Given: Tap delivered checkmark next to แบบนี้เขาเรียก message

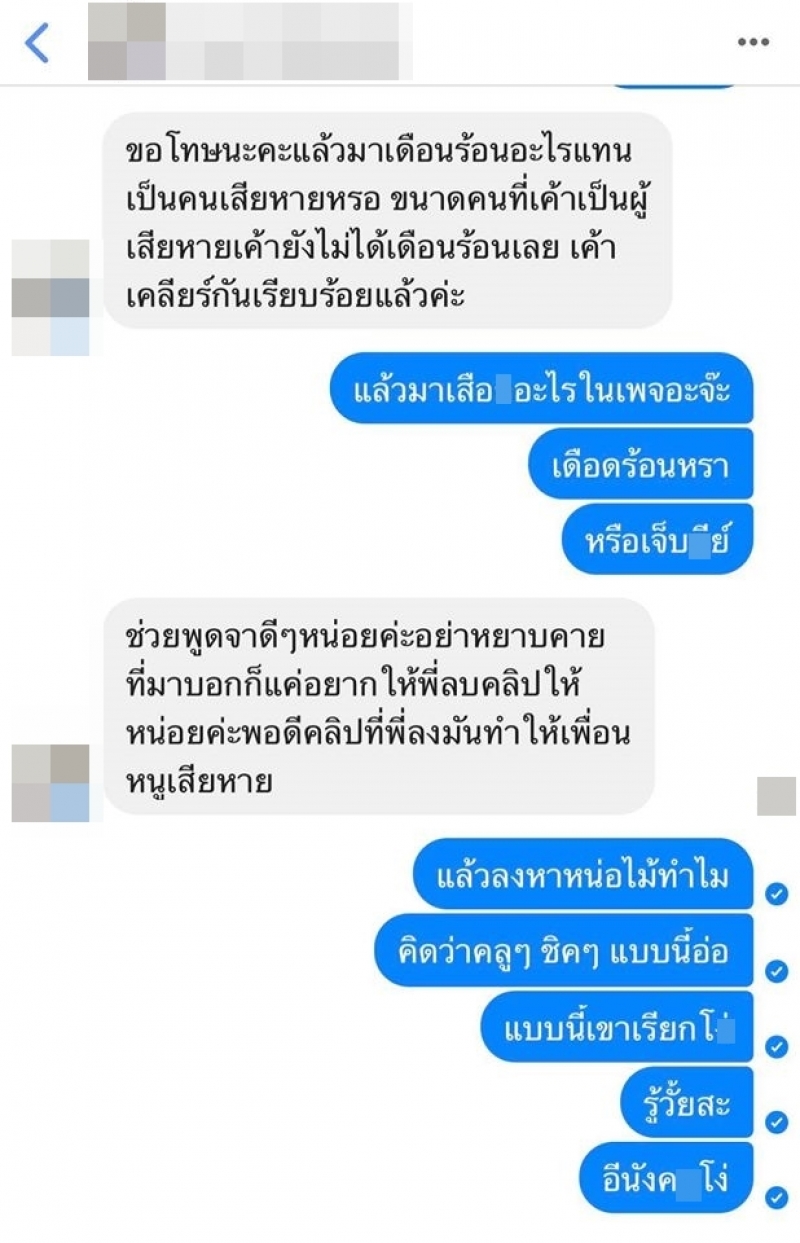Looking at the screenshot, I should click(776, 1046).
